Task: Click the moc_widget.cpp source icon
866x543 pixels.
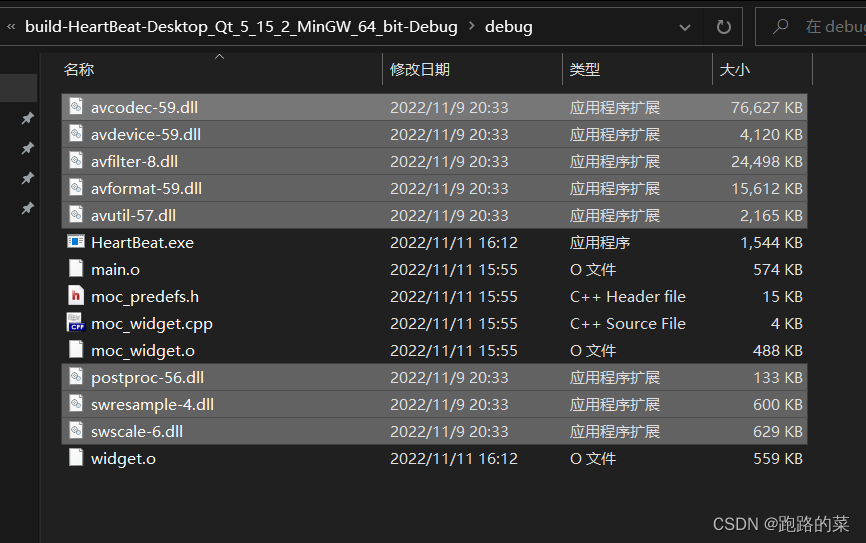Action: (76, 323)
